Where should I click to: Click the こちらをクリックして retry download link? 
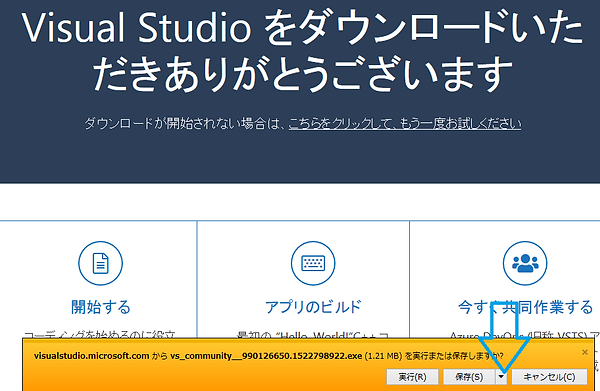(404, 124)
